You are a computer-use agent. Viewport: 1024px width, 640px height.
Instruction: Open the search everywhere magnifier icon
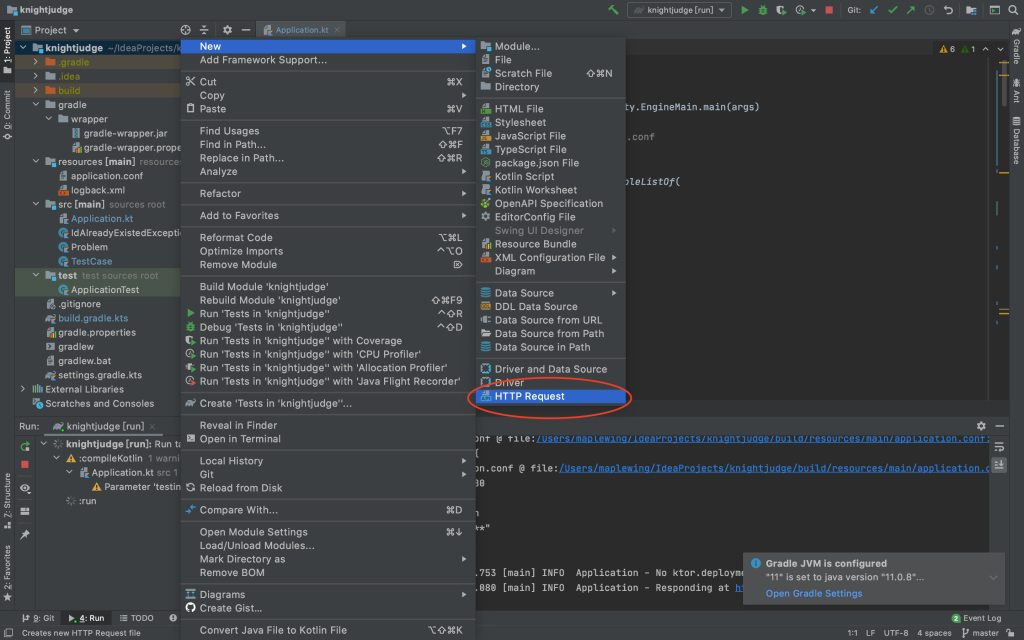pyautogui.click(x=1013, y=10)
